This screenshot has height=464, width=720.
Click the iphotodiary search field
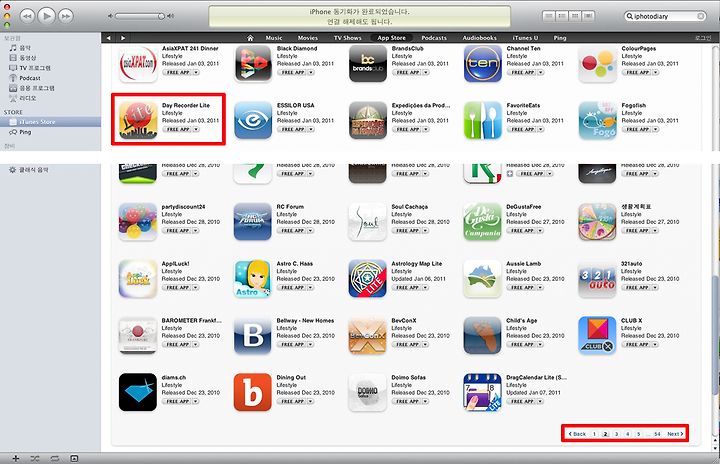pos(664,16)
